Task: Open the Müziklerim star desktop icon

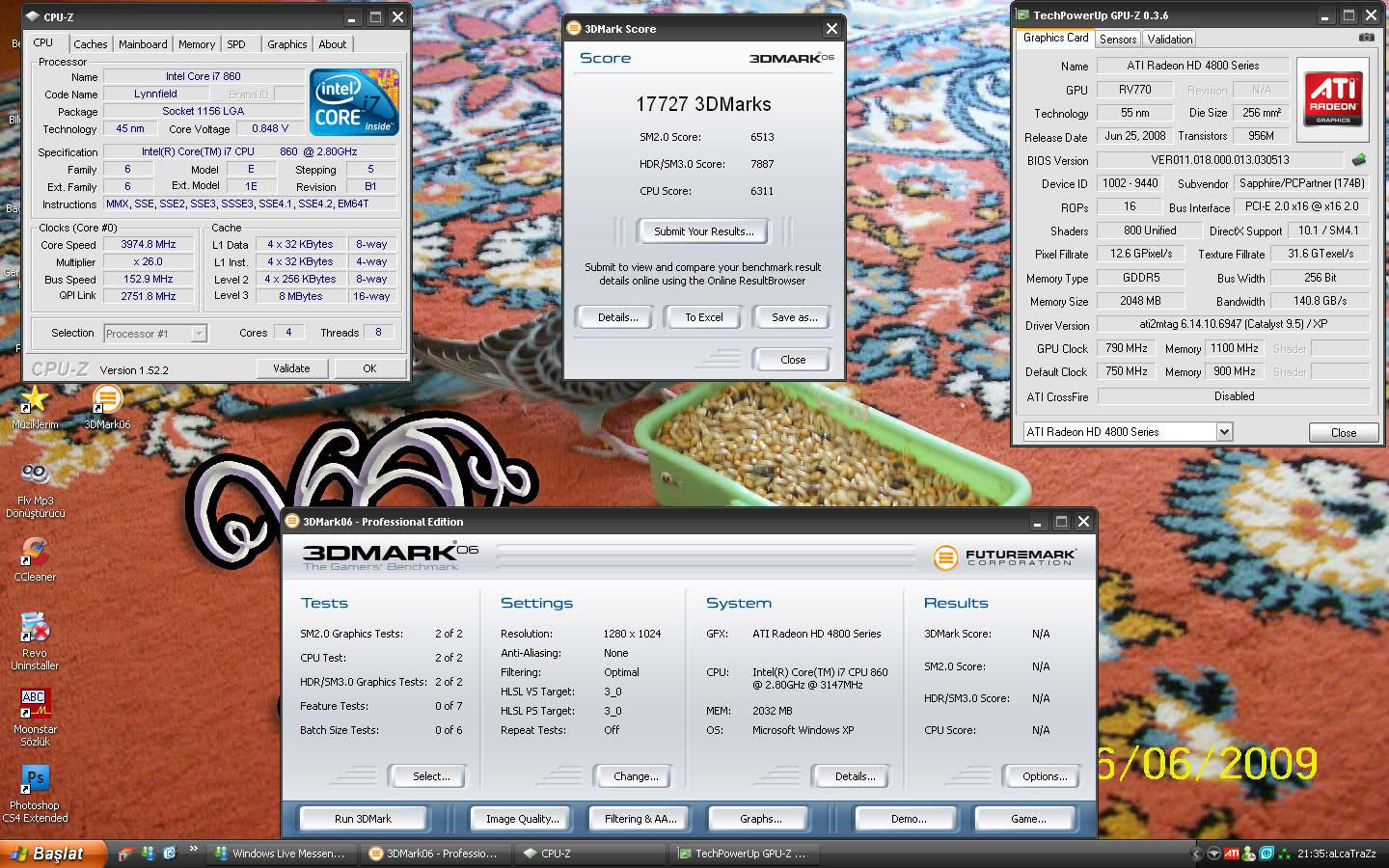Action: pyautogui.click(x=35, y=397)
